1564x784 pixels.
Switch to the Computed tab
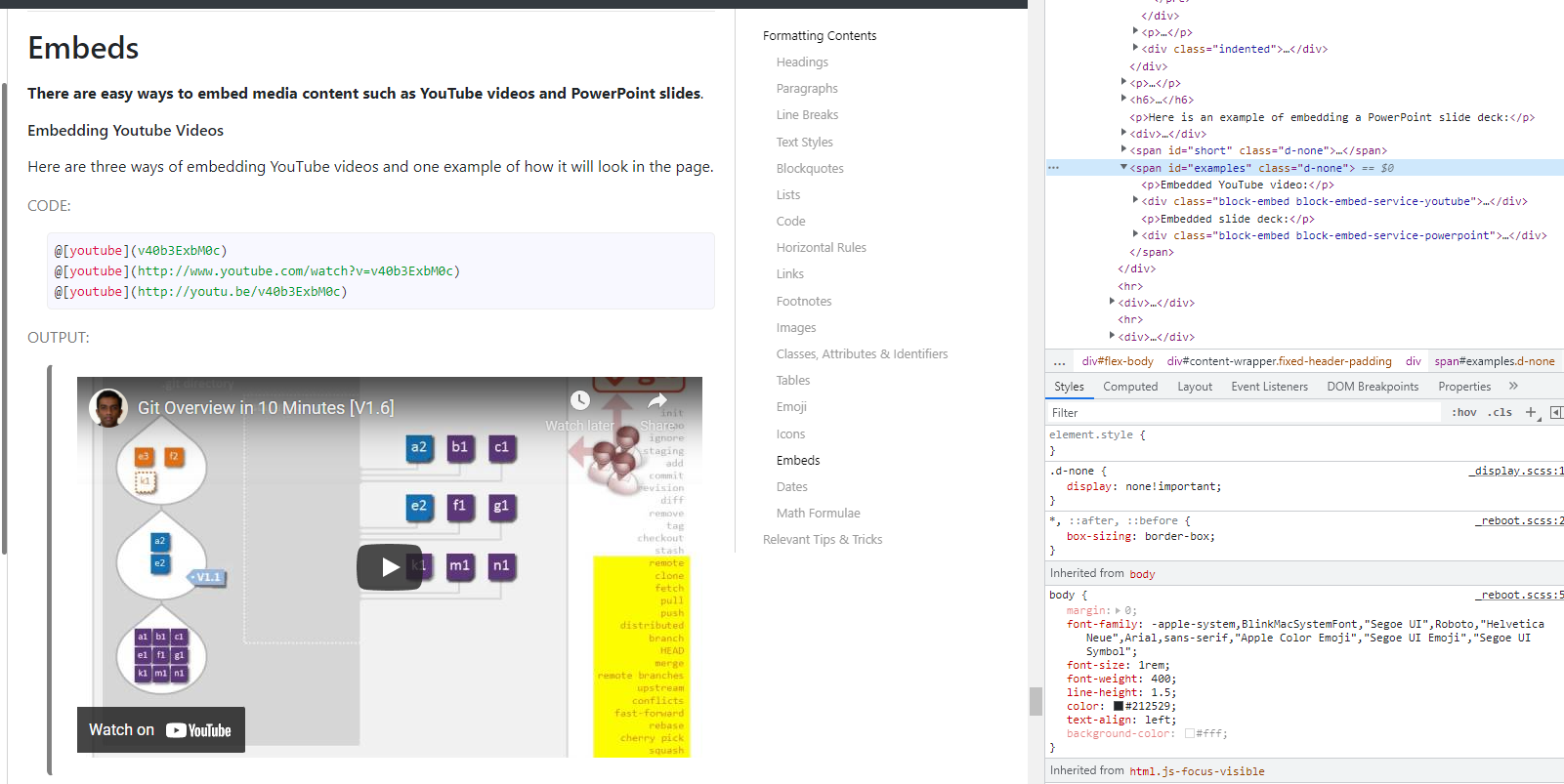point(1130,387)
